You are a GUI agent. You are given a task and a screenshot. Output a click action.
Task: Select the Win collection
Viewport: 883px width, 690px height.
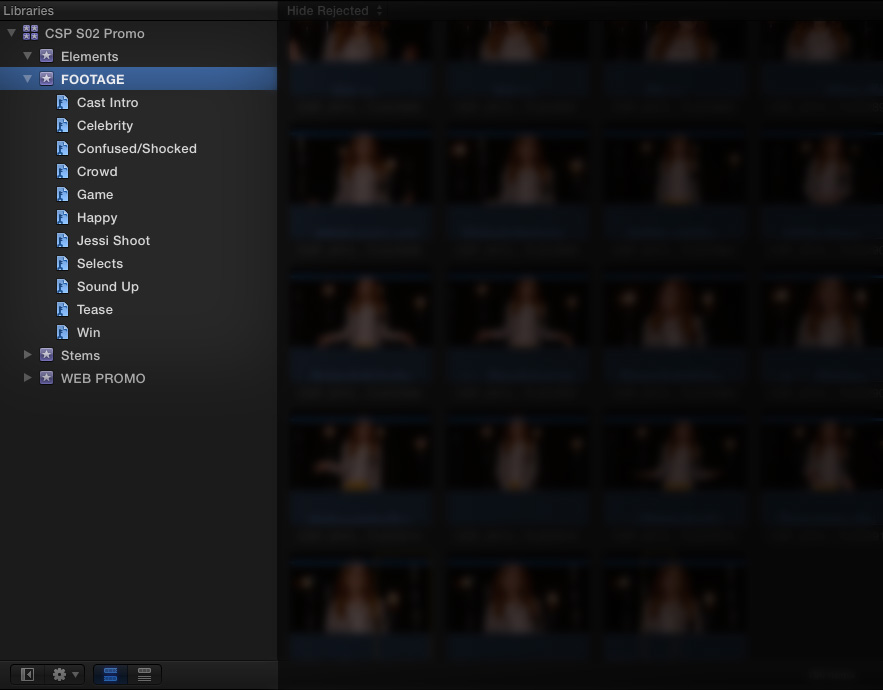(88, 332)
